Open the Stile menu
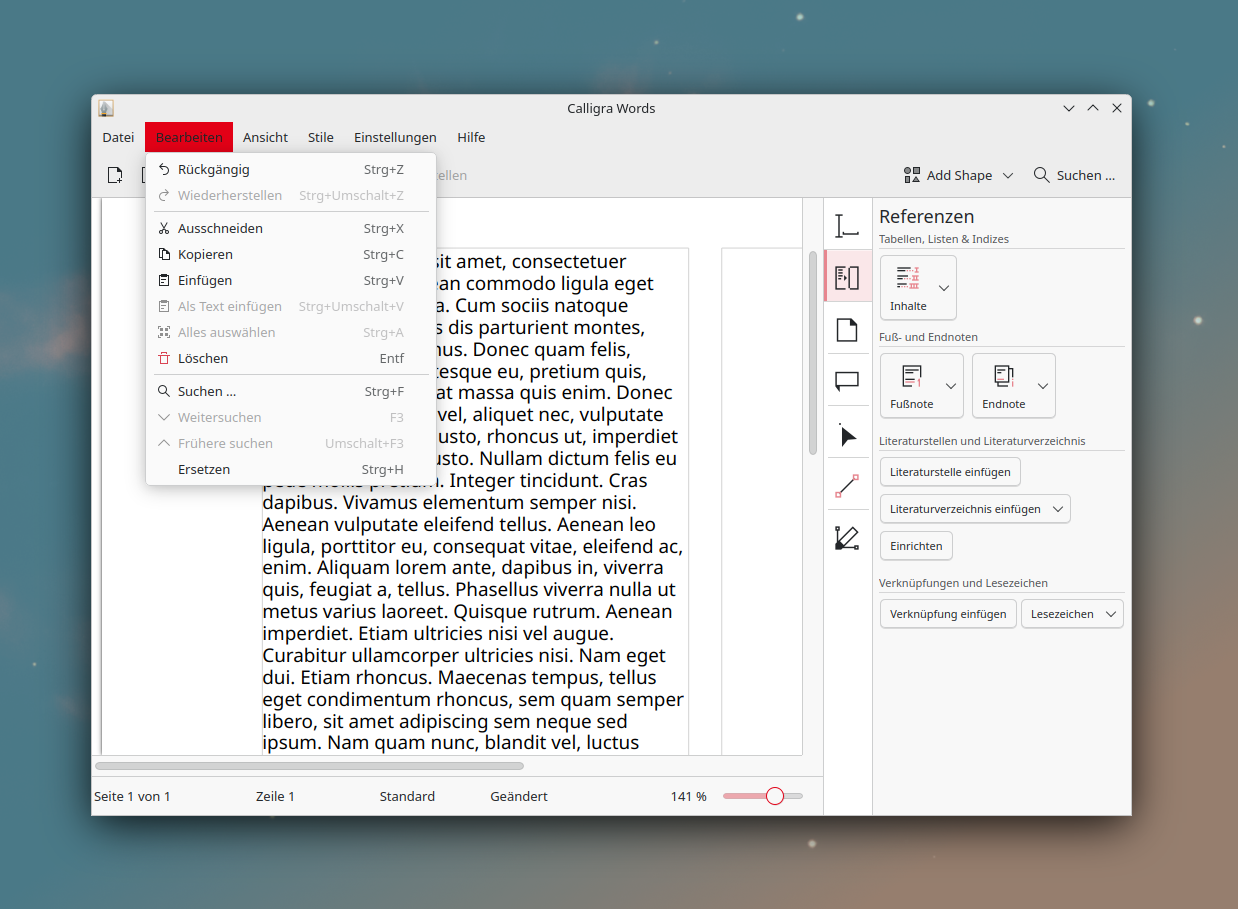Image resolution: width=1238 pixels, height=909 pixels. [x=321, y=137]
